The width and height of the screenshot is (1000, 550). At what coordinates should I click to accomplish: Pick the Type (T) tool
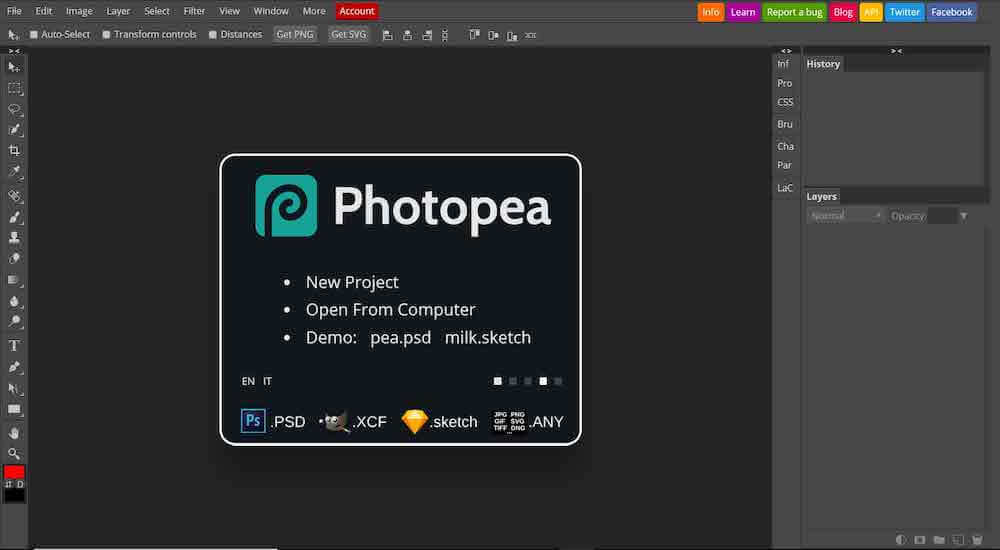[14, 346]
